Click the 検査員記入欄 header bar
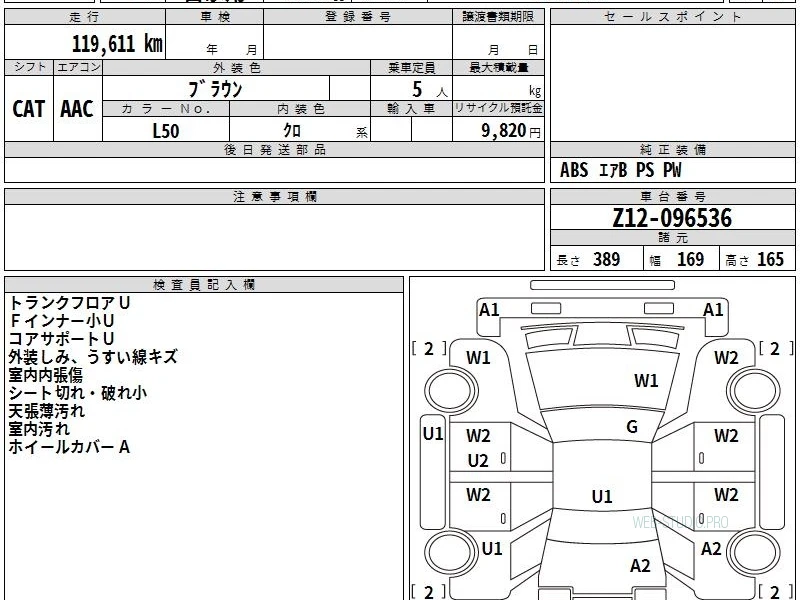This screenshot has width=800, height=600. pyautogui.click(x=204, y=285)
